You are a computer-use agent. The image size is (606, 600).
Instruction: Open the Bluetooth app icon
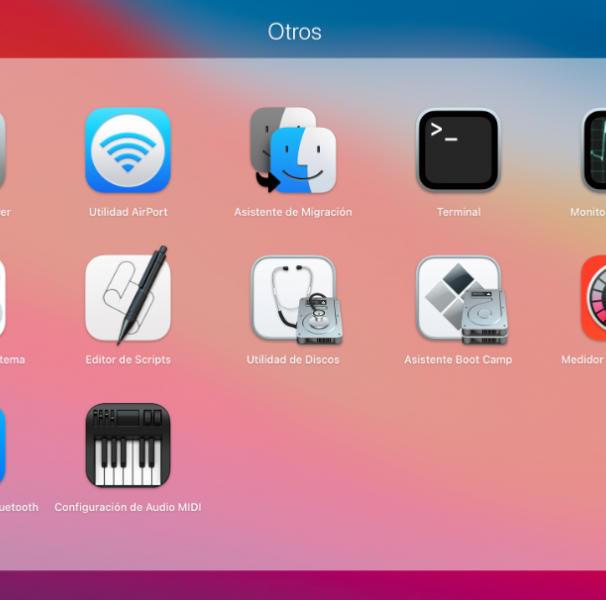[x=2, y=445]
